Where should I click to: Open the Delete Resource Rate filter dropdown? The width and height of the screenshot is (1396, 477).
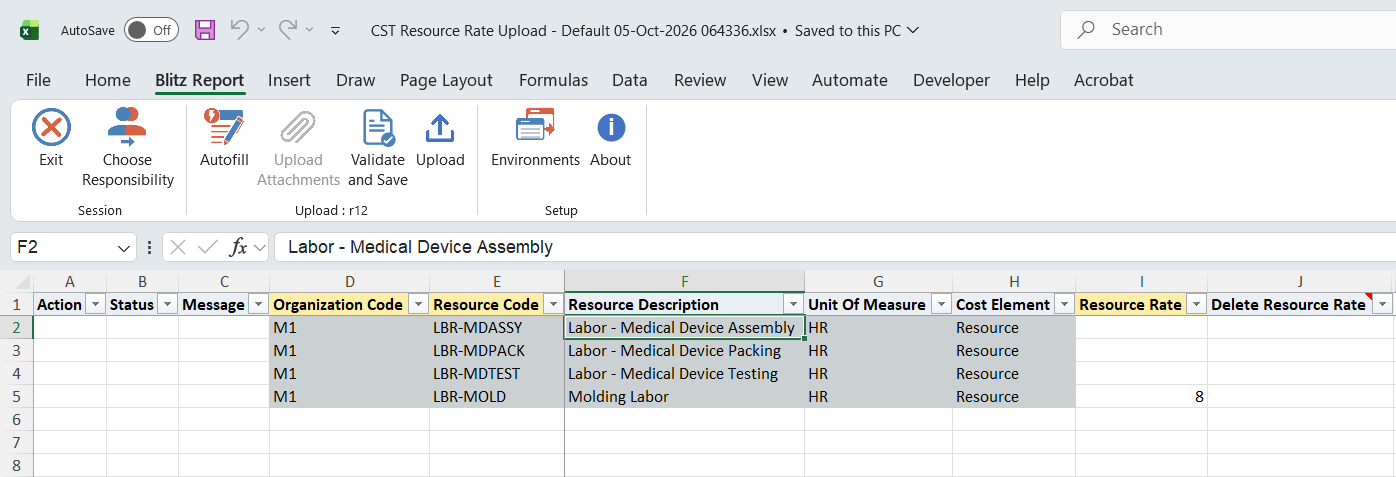pyautogui.click(x=1383, y=304)
